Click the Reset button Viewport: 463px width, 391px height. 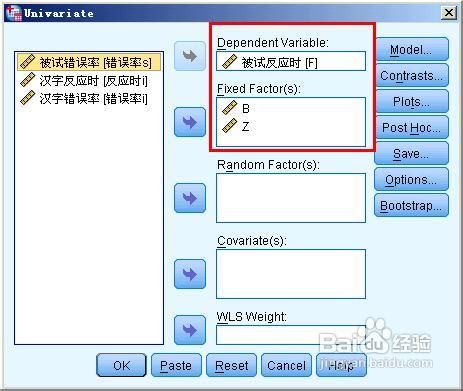tap(231, 365)
